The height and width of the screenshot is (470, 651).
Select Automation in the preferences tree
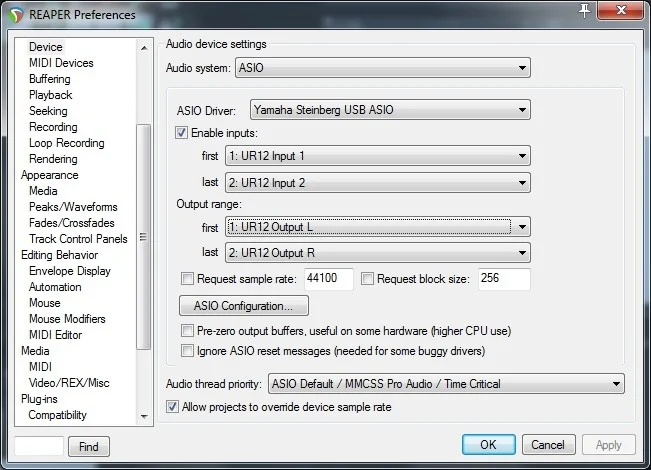pyautogui.click(x=55, y=287)
